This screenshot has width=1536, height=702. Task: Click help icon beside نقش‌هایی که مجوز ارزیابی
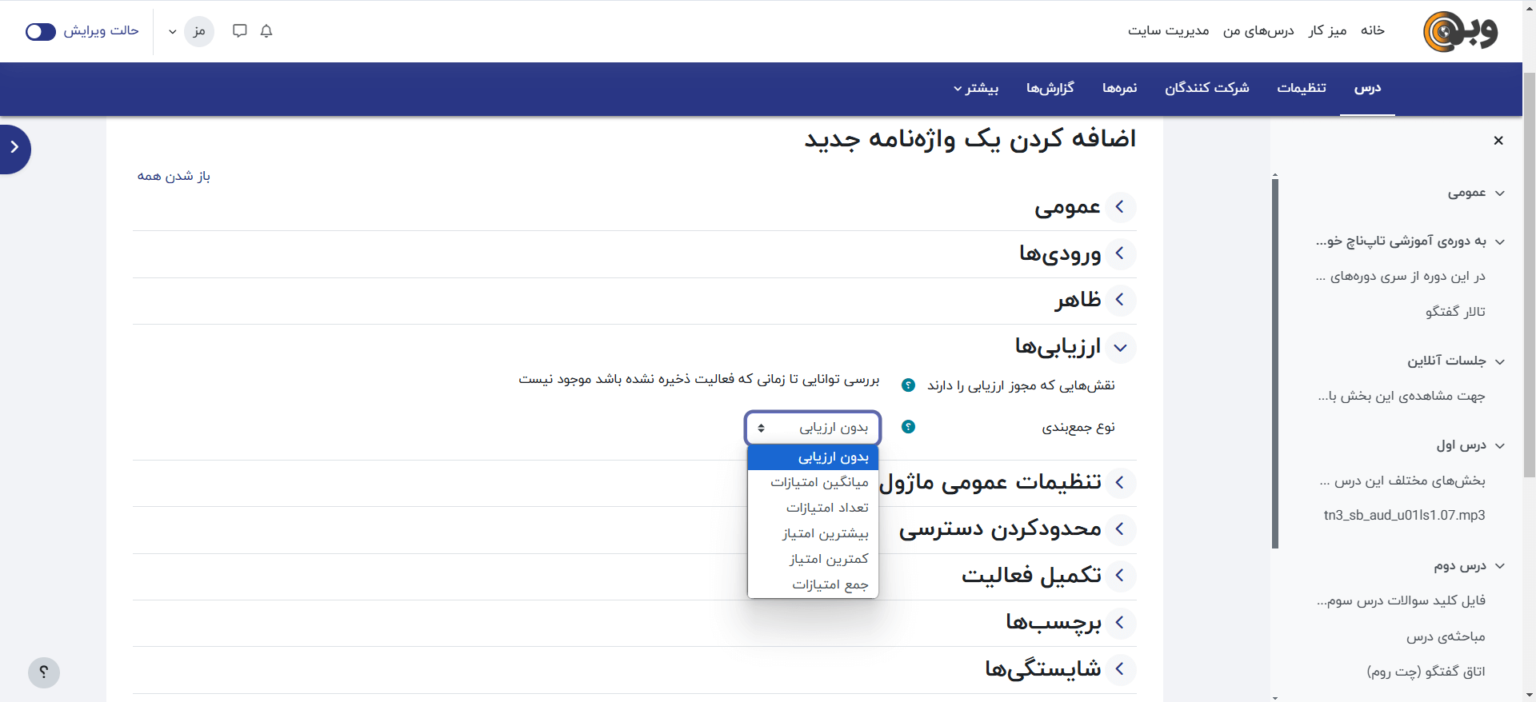coord(908,385)
